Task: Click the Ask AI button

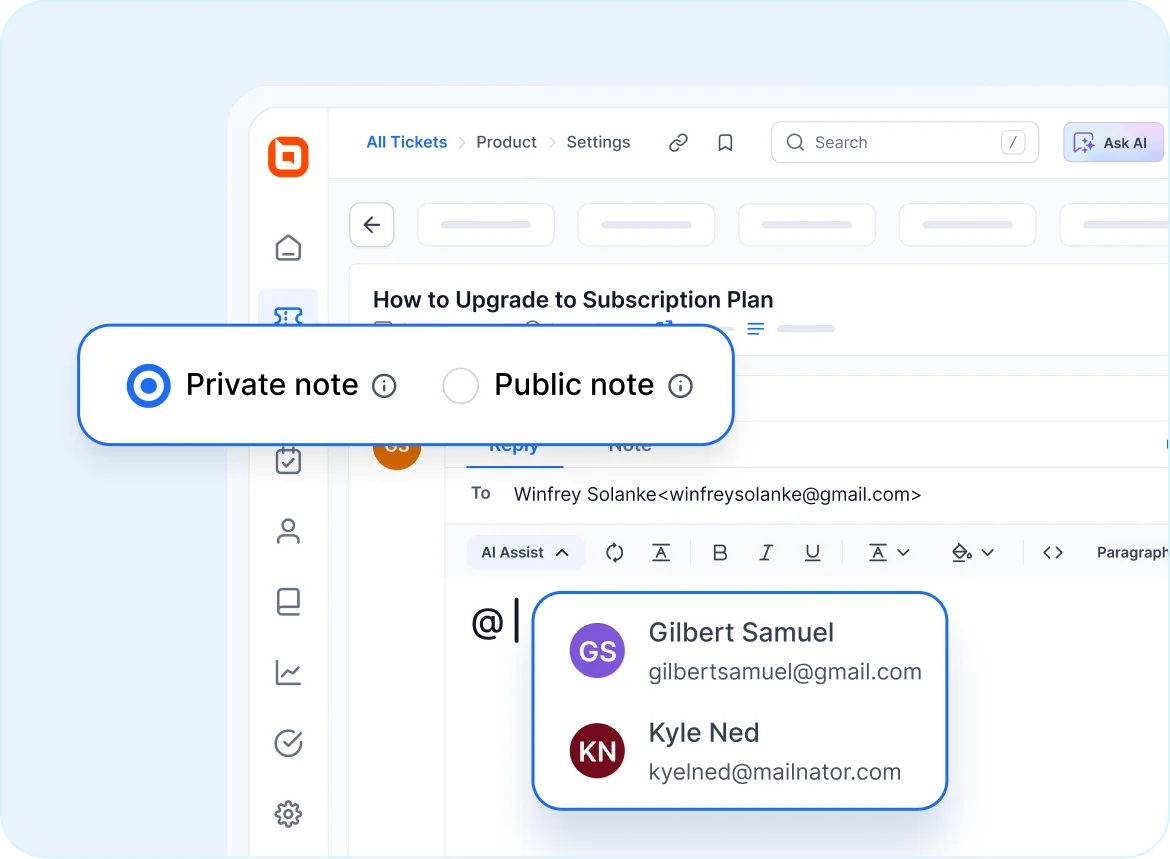Action: tap(1113, 142)
